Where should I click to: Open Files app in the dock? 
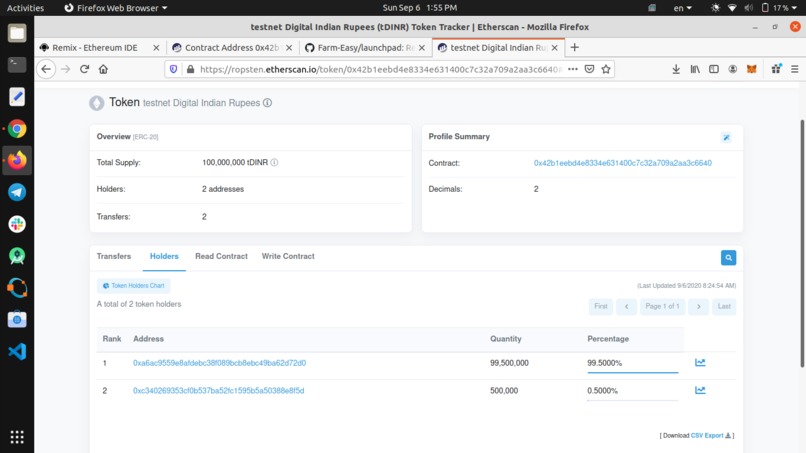pyautogui.click(x=17, y=33)
